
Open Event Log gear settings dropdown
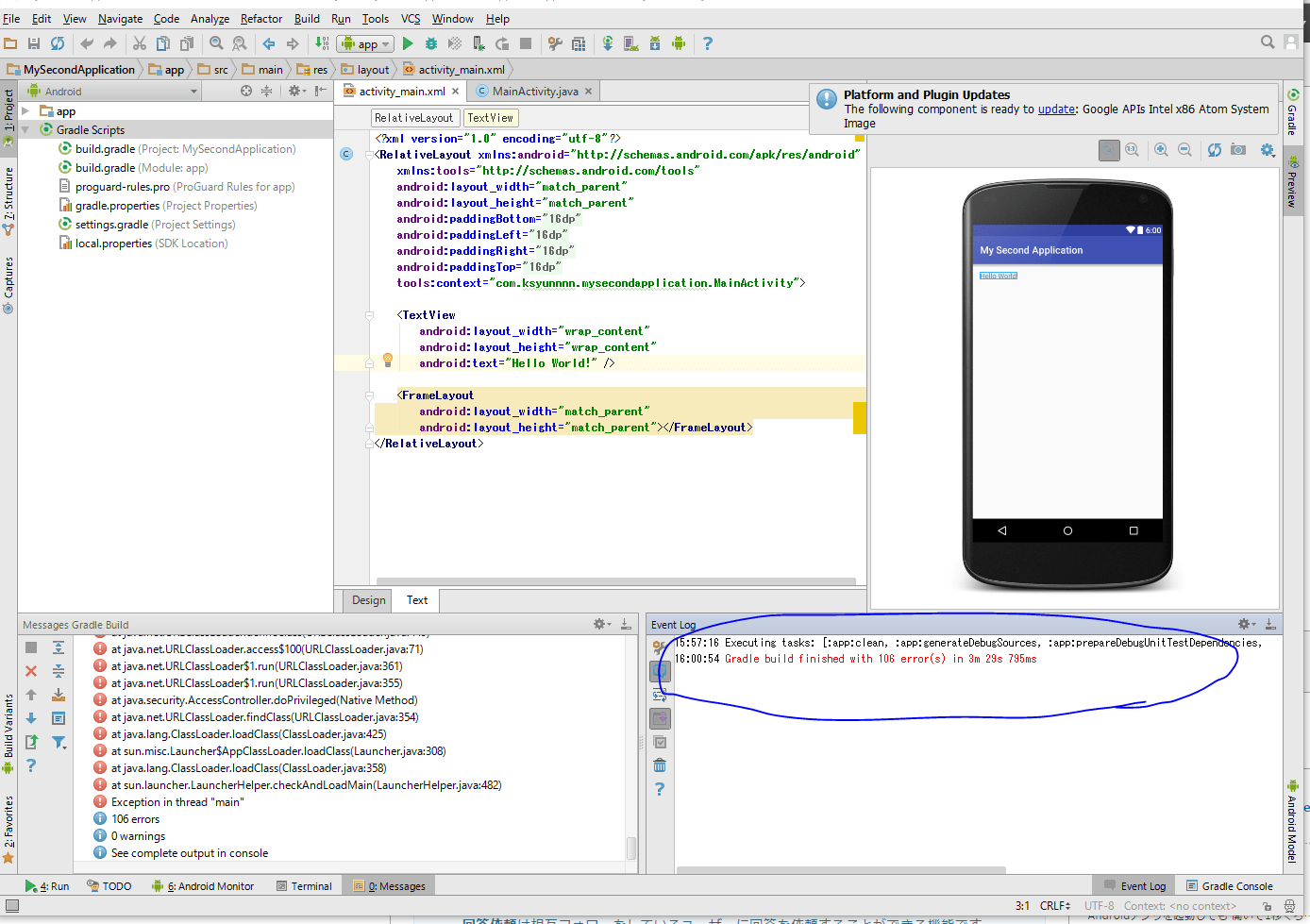1247,624
